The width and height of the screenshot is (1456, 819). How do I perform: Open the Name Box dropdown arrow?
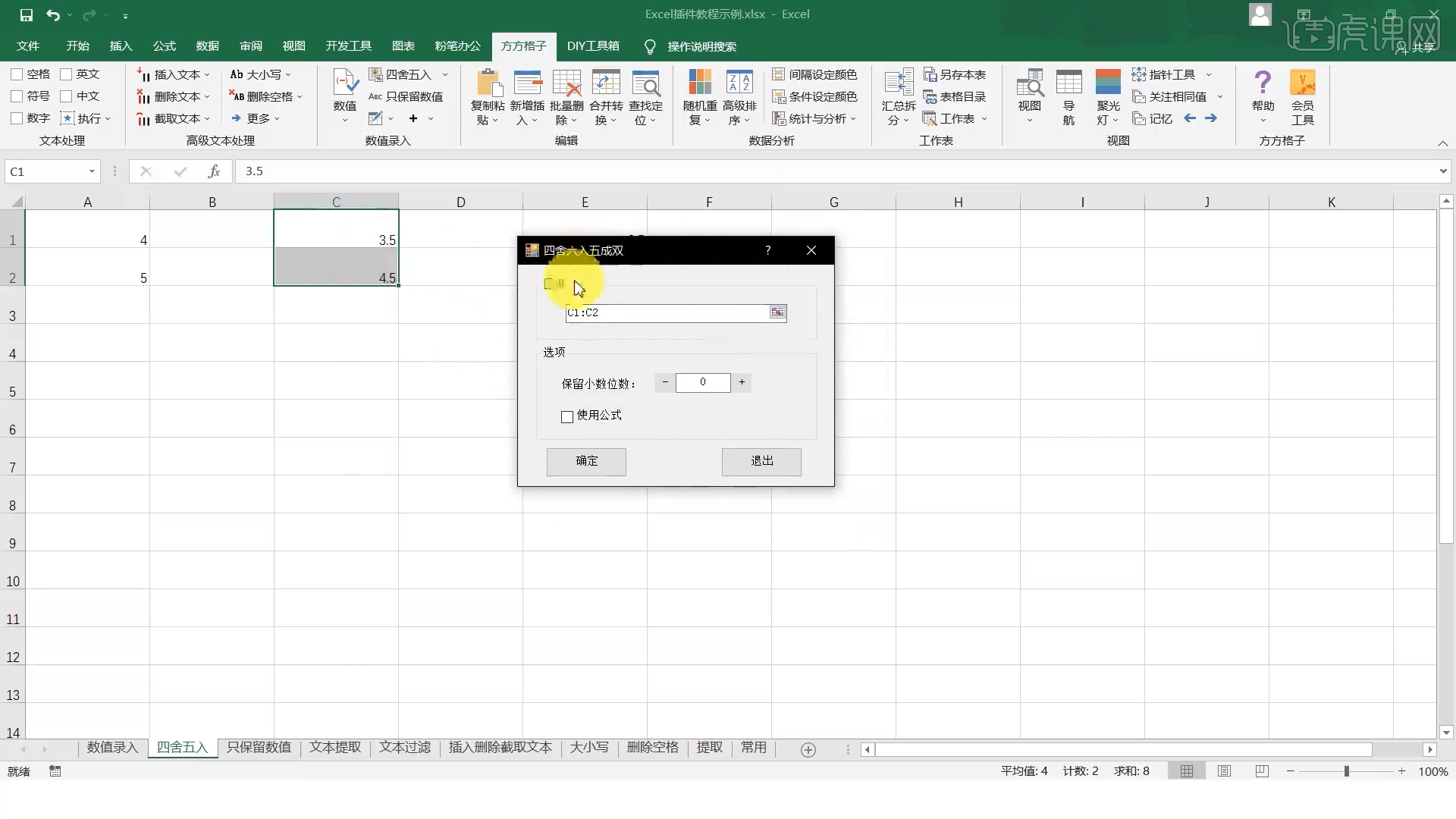coord(92,171)
